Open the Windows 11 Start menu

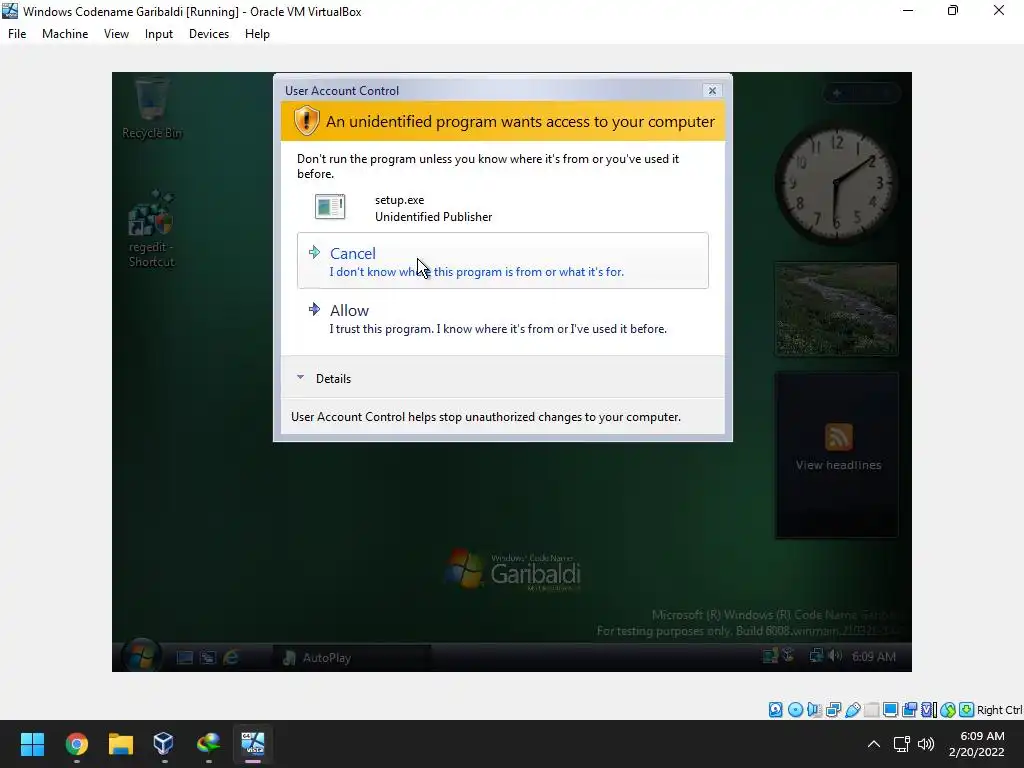32,744
